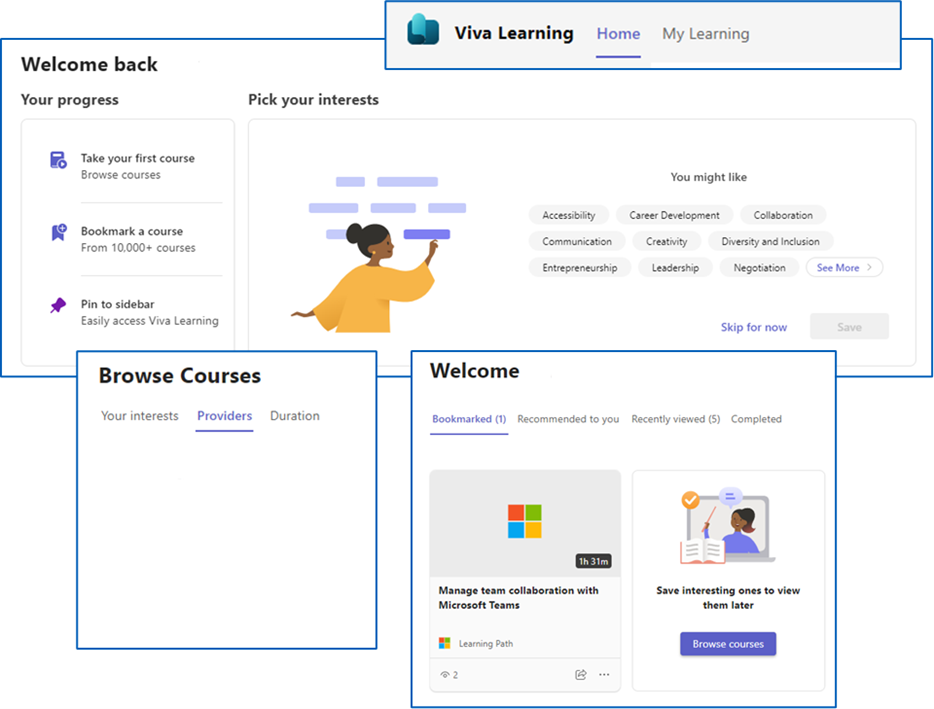Image resolution: width=934 pixels, height=709 pixels.
Task: Select the Your interests tab in Browse Courses
Action: pos(139,416)
